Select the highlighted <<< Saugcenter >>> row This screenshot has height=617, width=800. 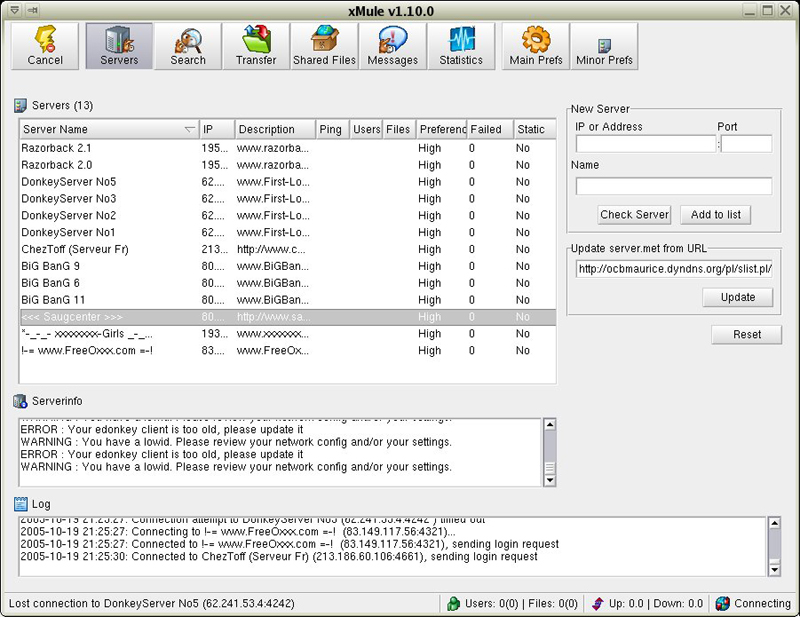coord(288,317)
